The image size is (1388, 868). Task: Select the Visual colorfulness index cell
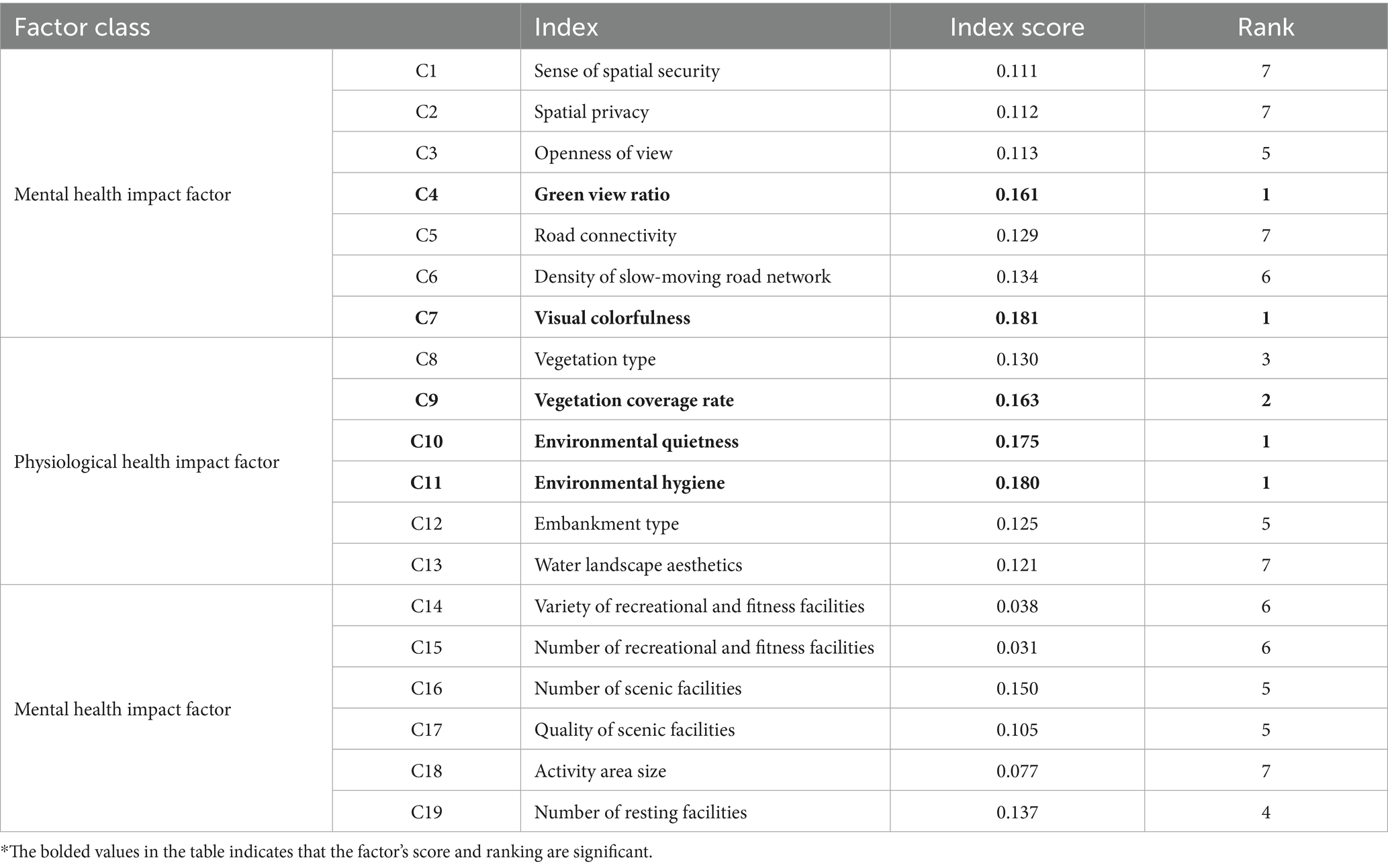612,318
